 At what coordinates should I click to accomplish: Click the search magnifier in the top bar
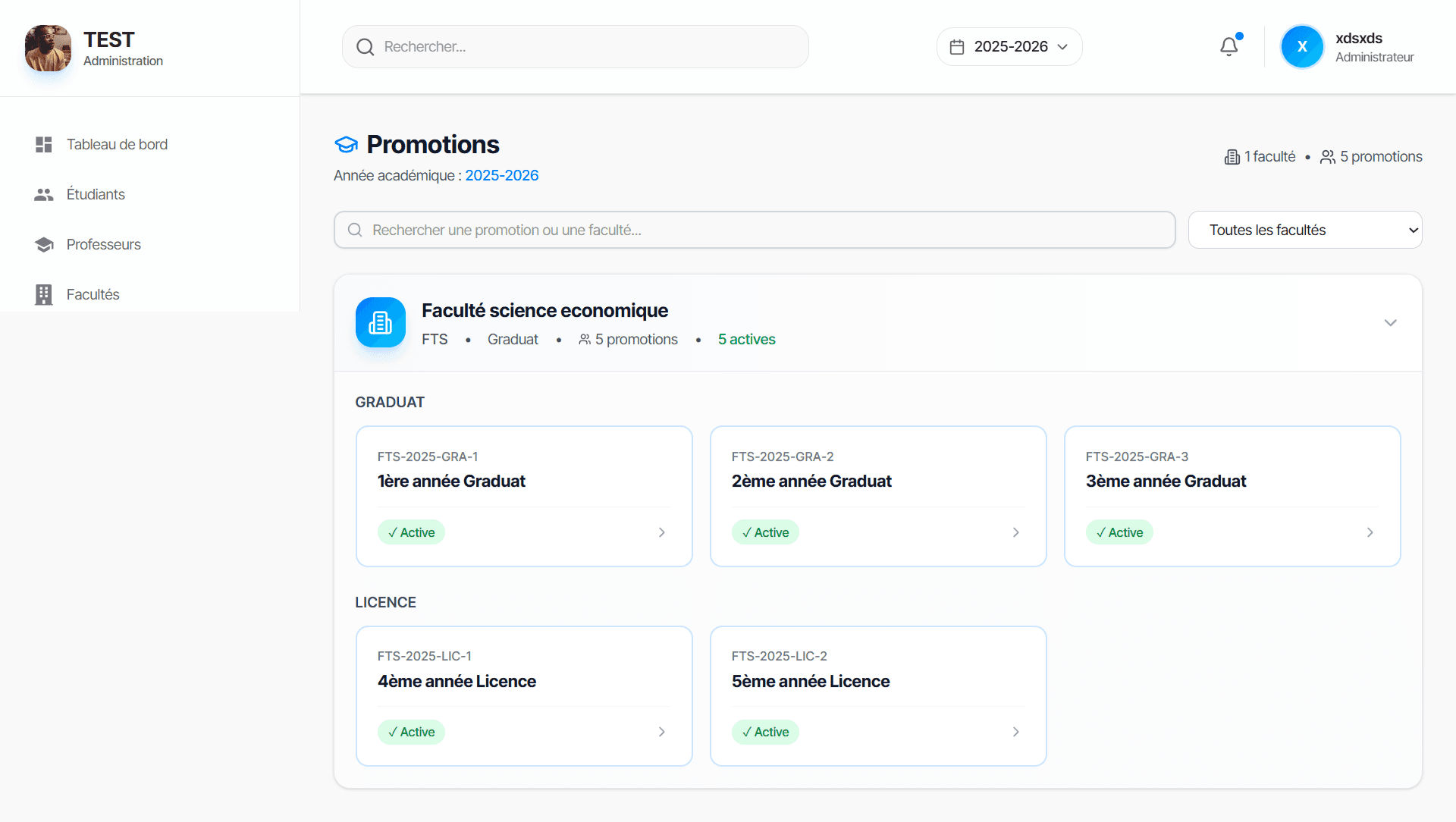click(365, 46)
